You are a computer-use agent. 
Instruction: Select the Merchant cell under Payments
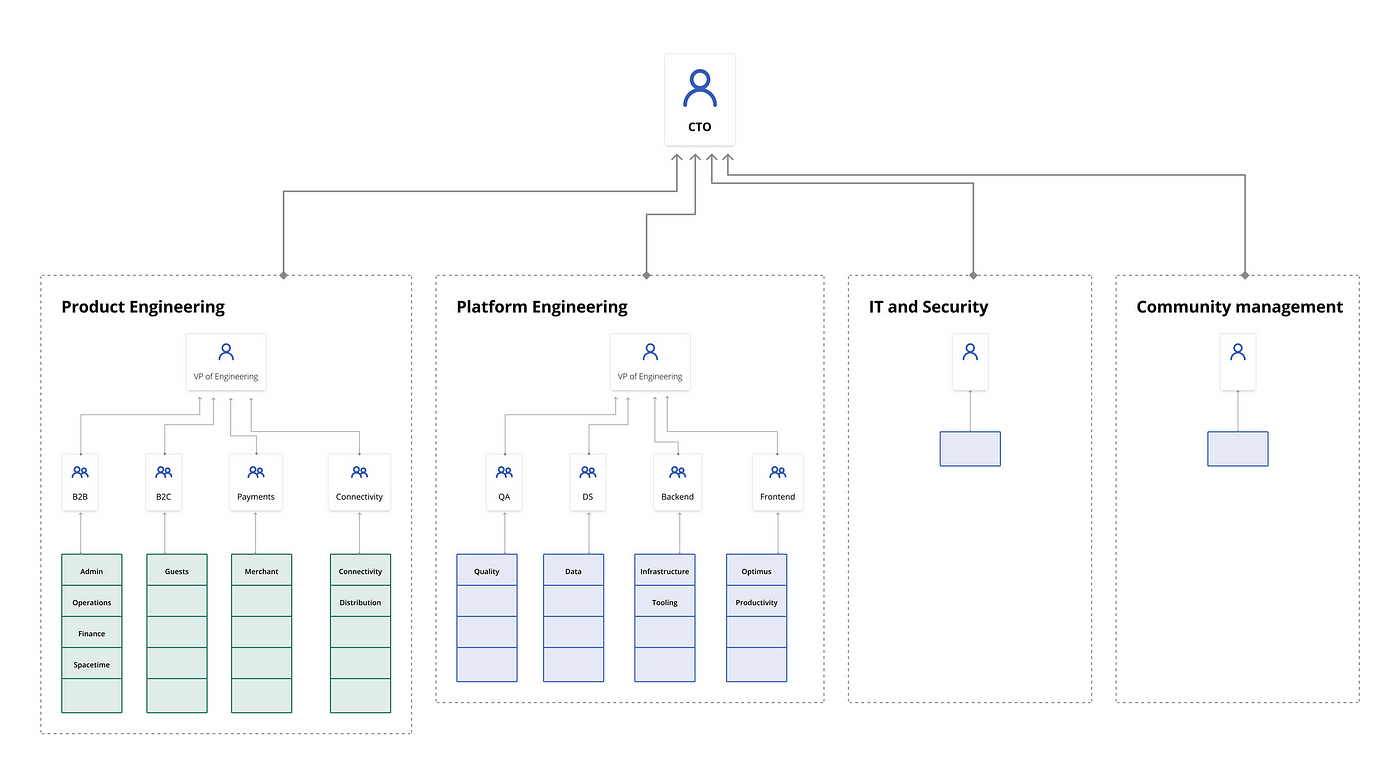point(261,571)
